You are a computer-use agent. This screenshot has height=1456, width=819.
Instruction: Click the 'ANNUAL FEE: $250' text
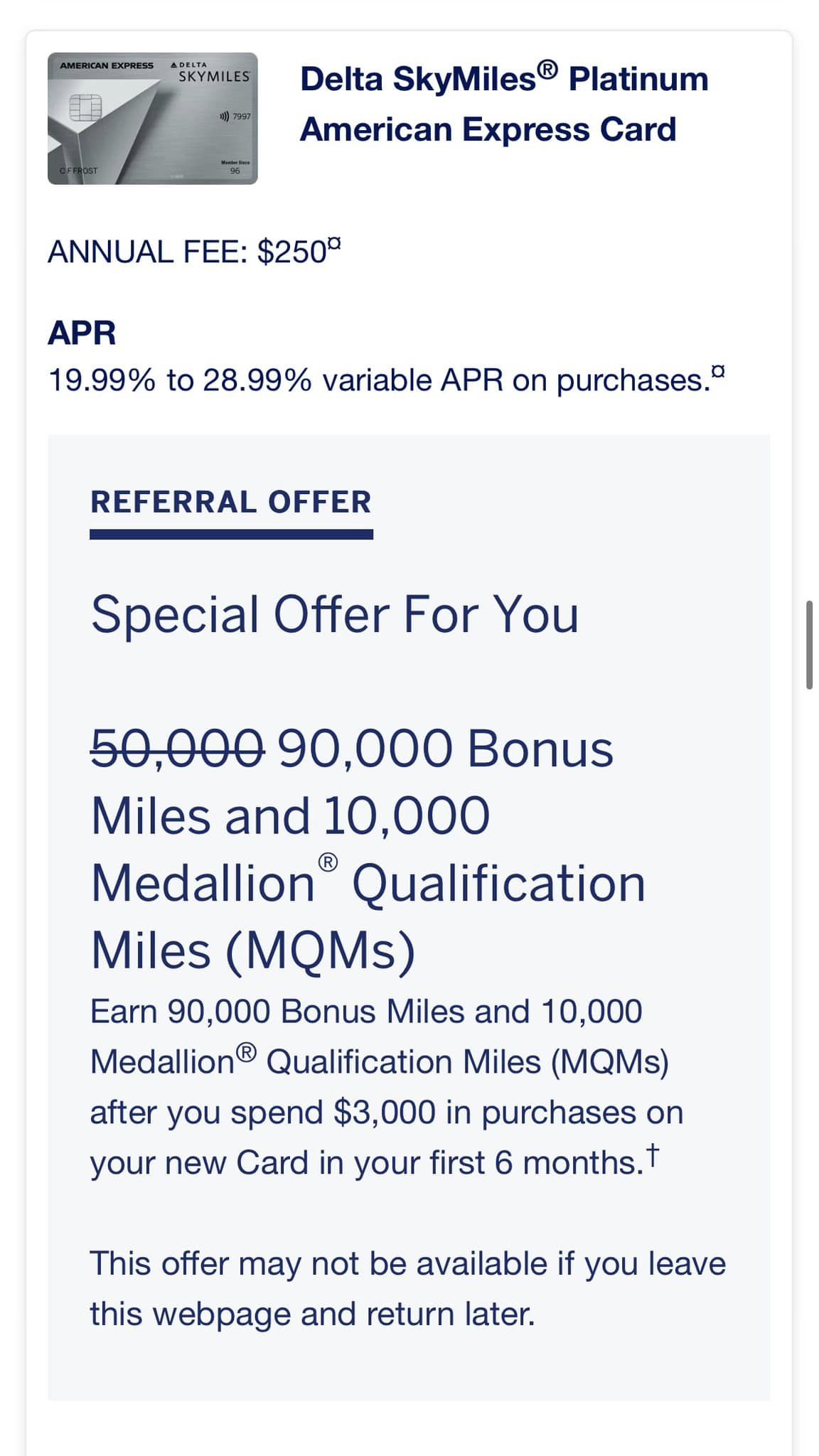[188, 252]
